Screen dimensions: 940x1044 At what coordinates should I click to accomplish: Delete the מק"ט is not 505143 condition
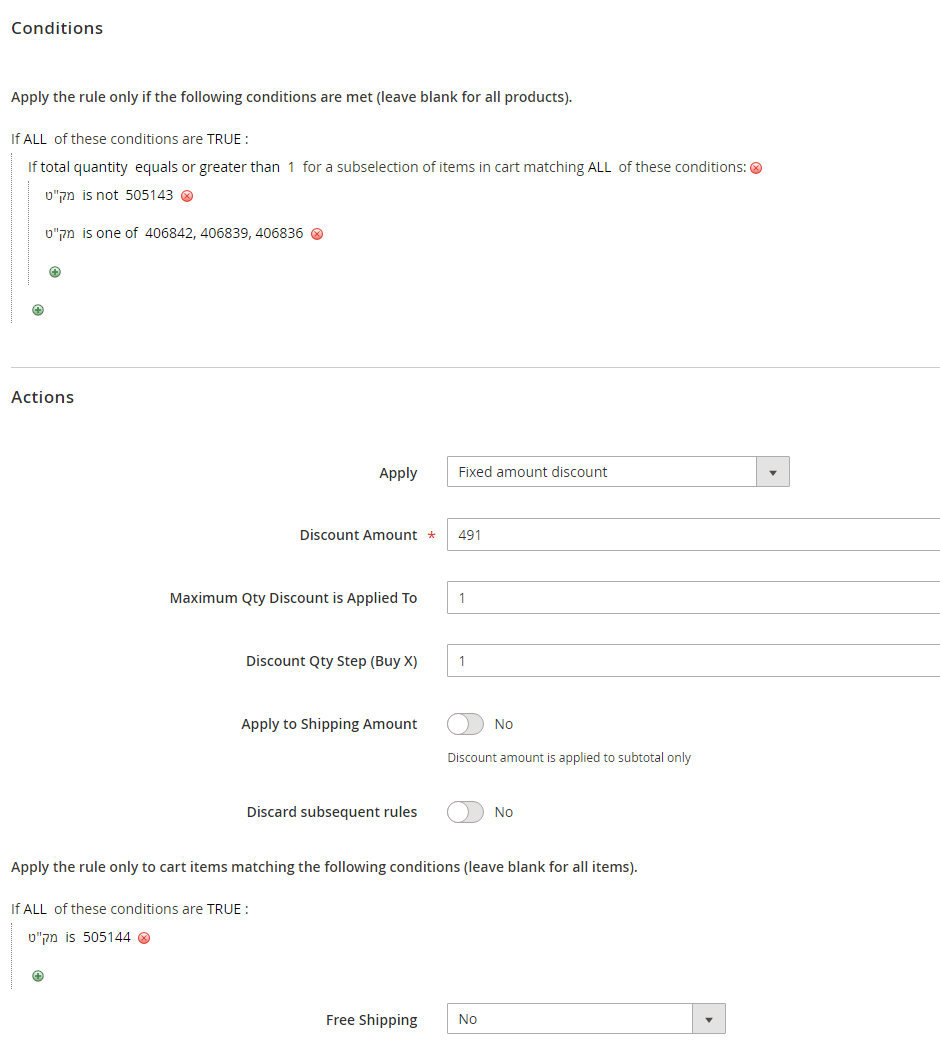click(x=187, y=195)
